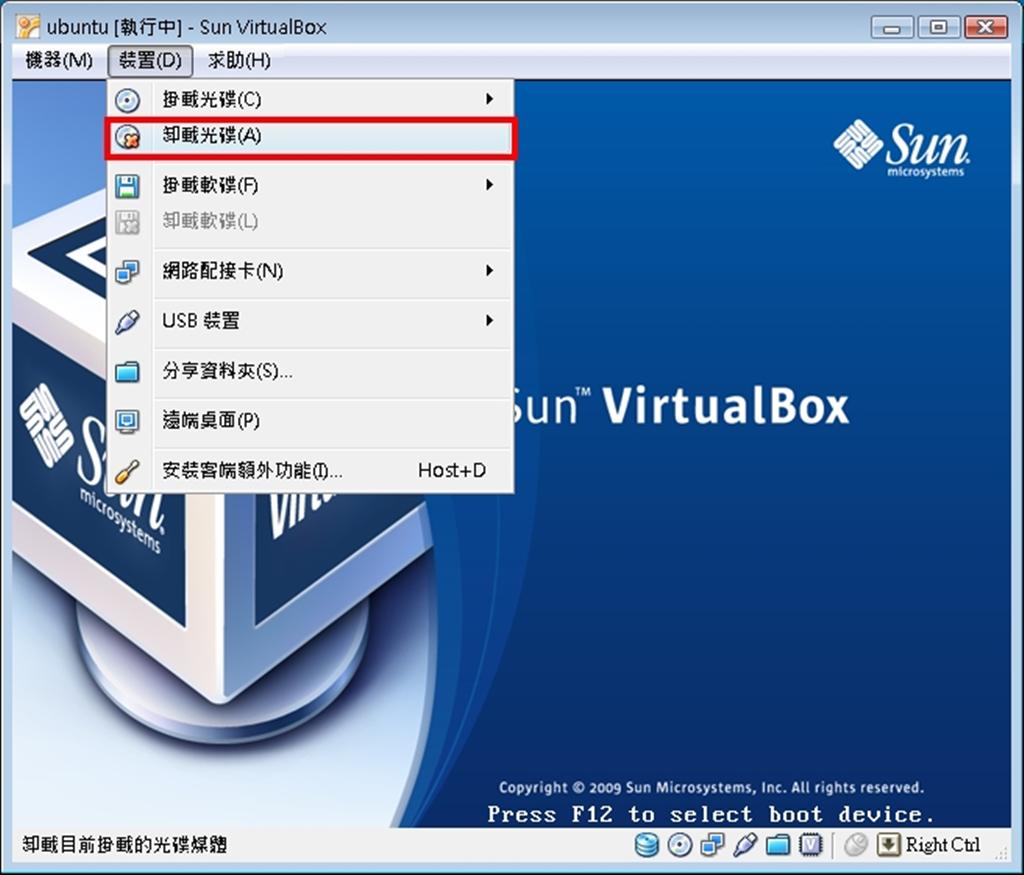Click the unmount CD icon with orange X
The height and width of the screenshot is (875, 1024).
[127, 136]
